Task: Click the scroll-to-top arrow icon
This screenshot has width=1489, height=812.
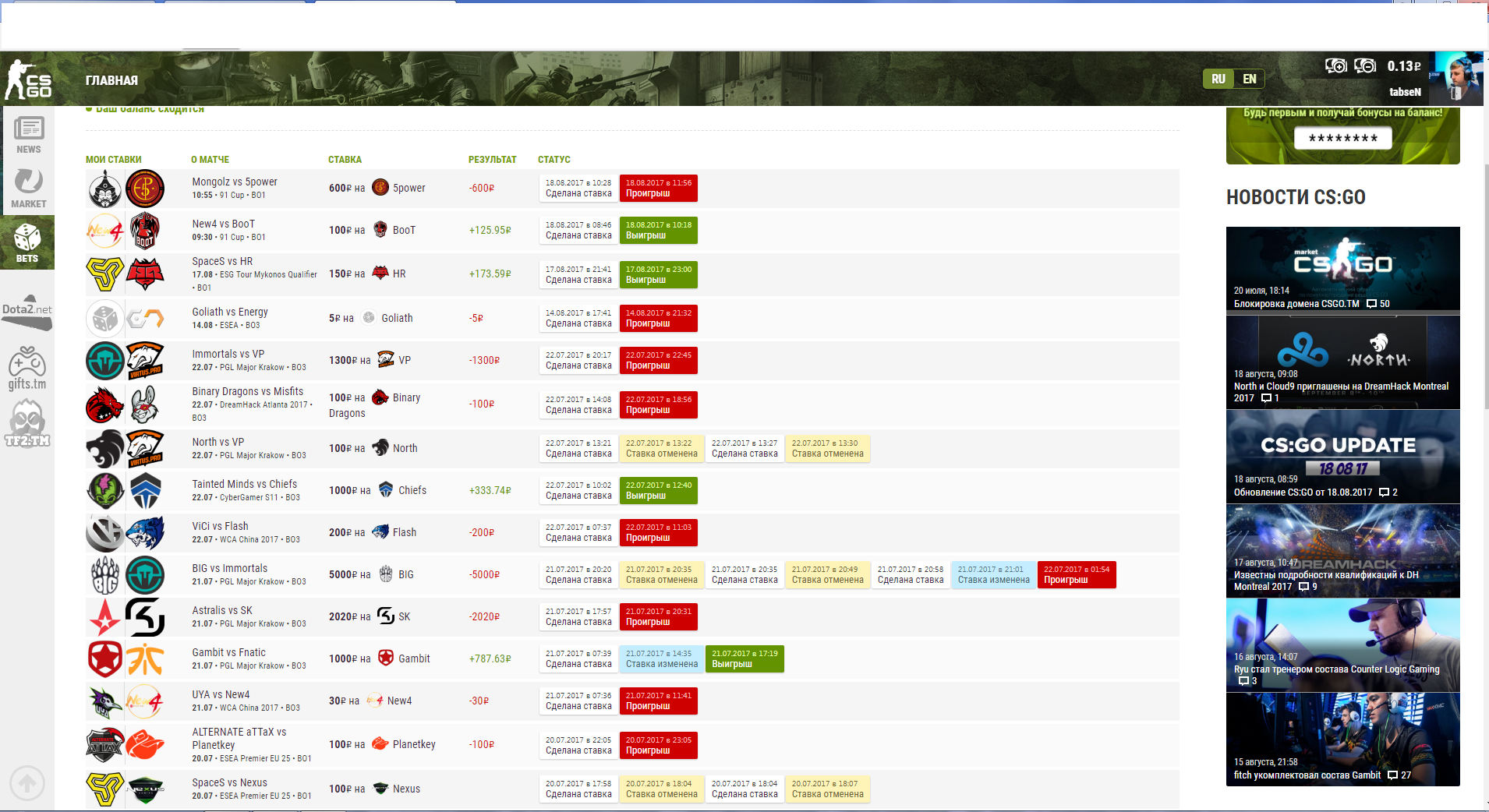Action: tap(27, 783)
